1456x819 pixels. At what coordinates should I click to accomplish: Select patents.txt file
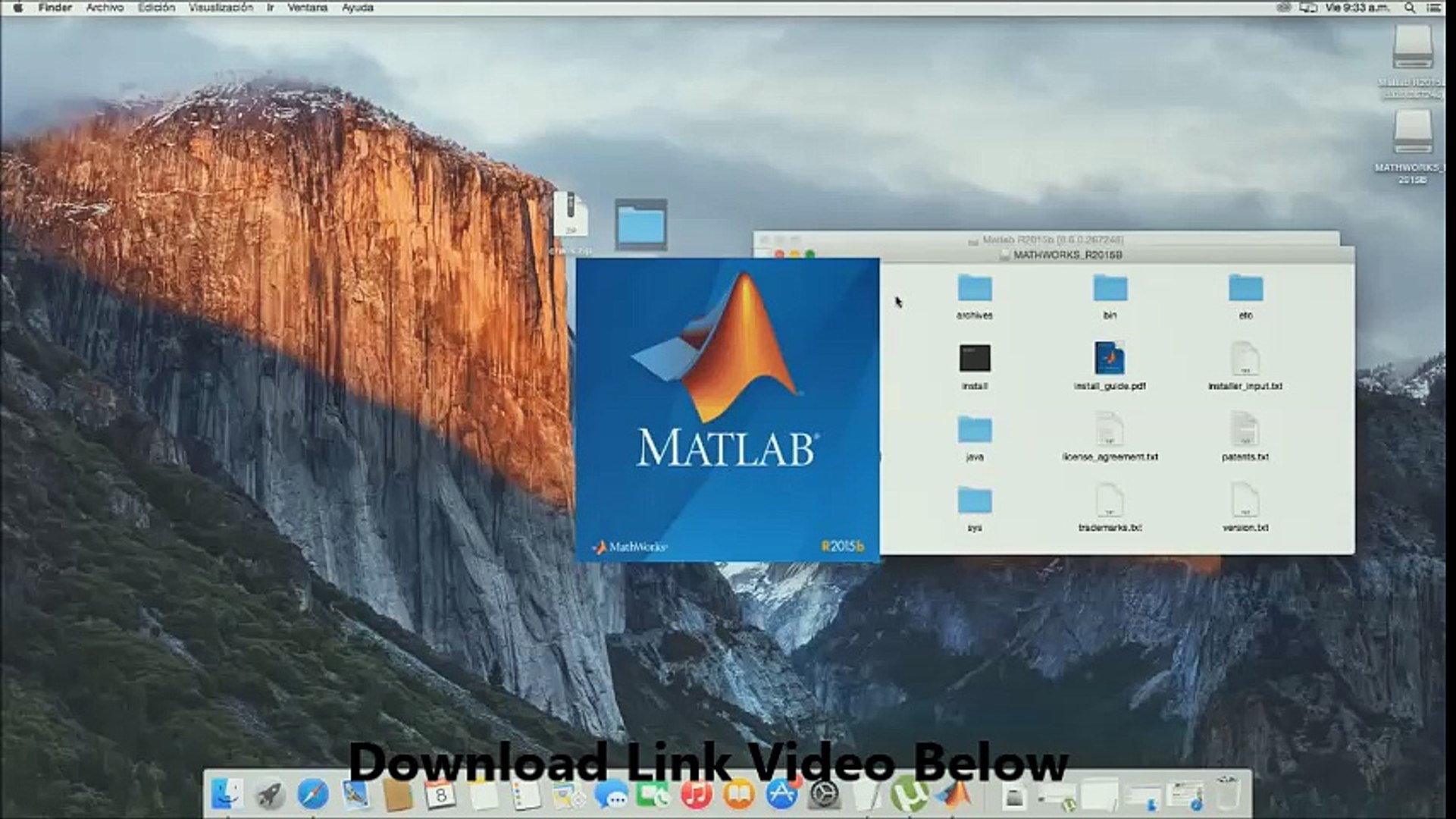click(1245, 430)
